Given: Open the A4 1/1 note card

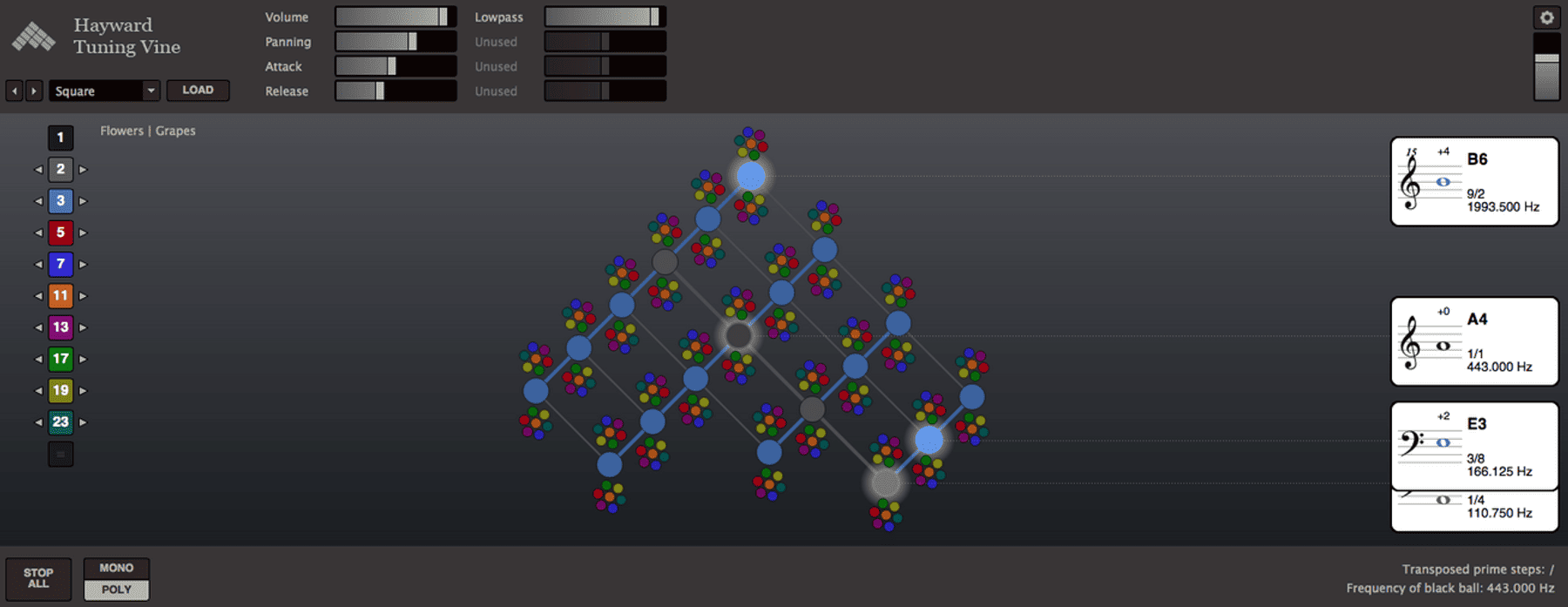Looking at the screenshot, I should click(1474, 341).
